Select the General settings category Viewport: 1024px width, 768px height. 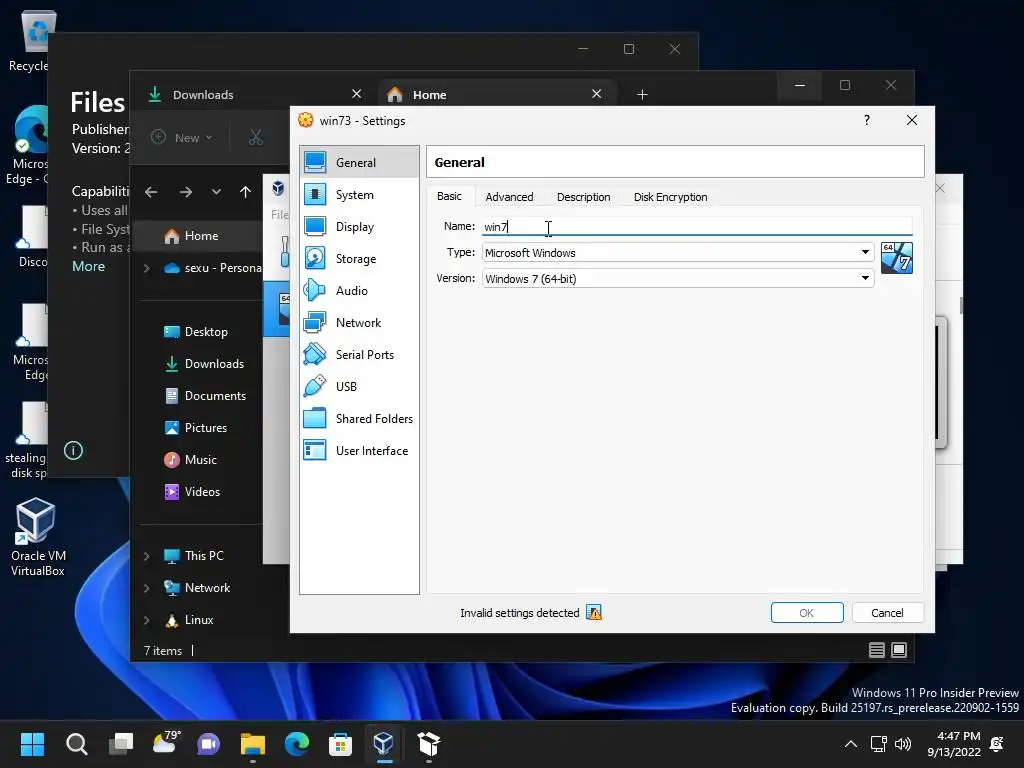359,163
